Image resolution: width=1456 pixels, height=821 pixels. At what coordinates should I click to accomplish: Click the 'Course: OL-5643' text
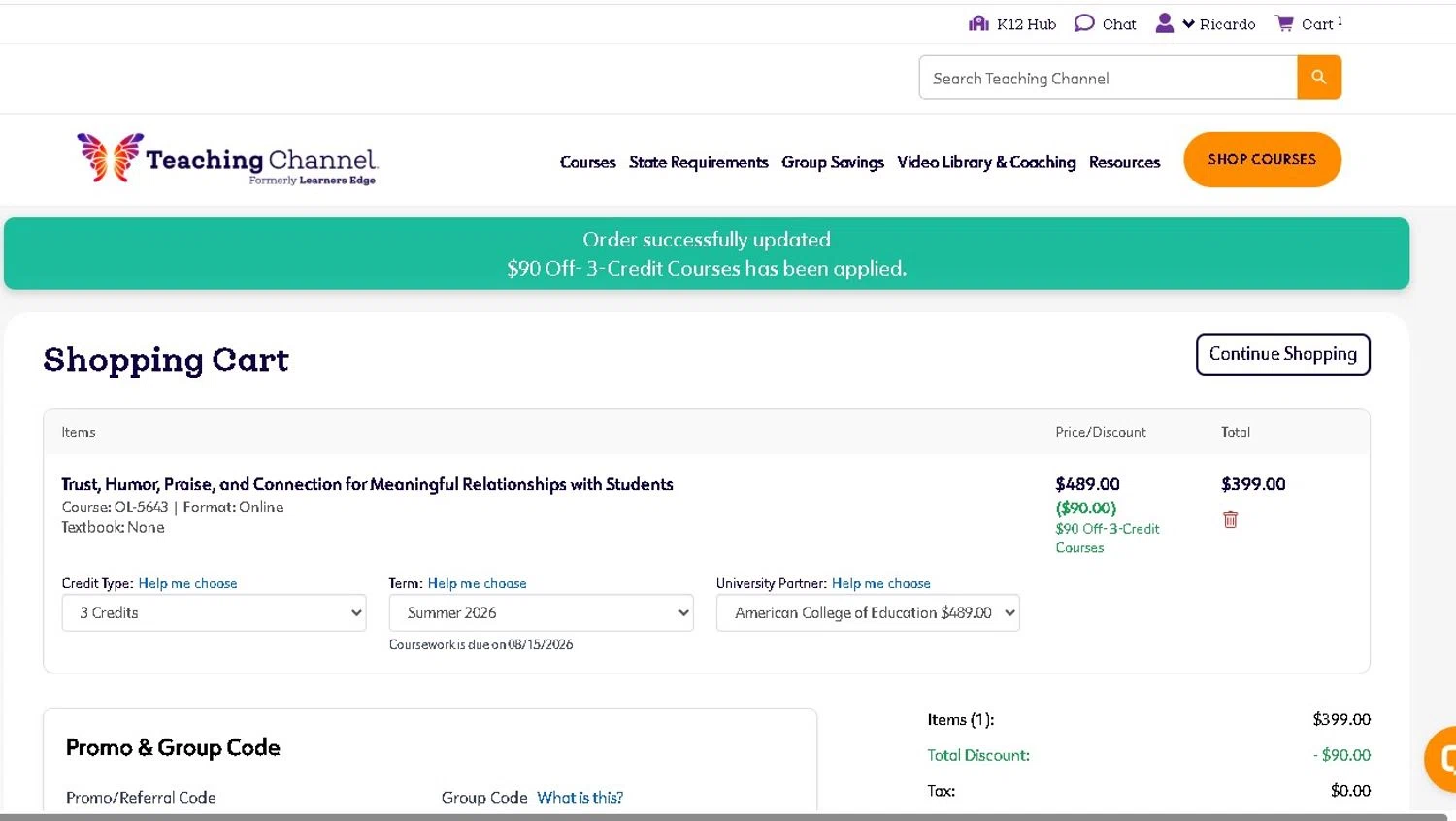(x=115, y=508)
